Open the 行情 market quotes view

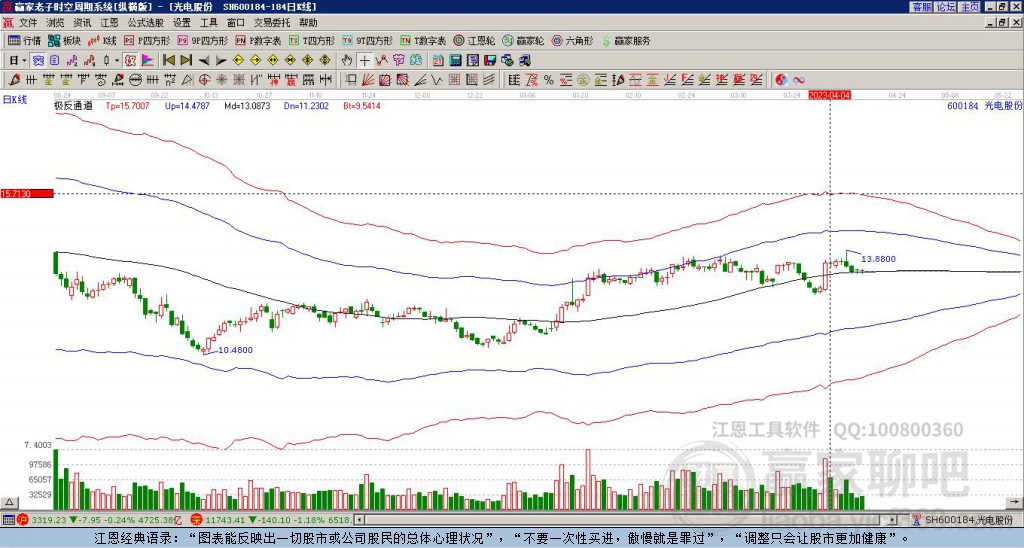(24, 40)
